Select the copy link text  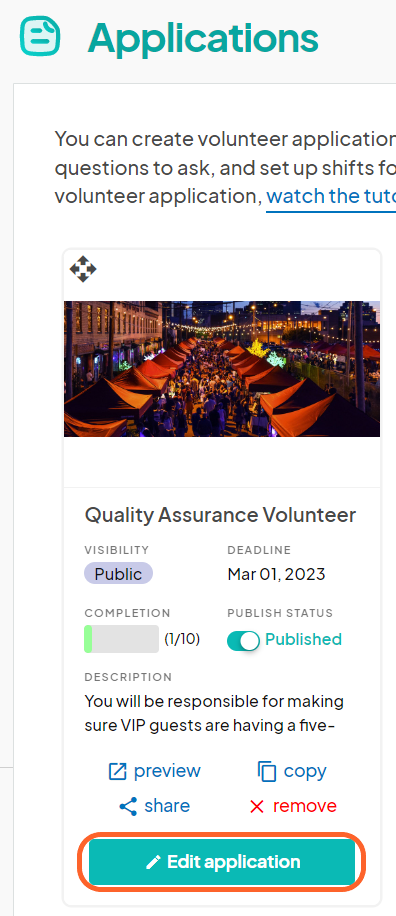(305, 771)
